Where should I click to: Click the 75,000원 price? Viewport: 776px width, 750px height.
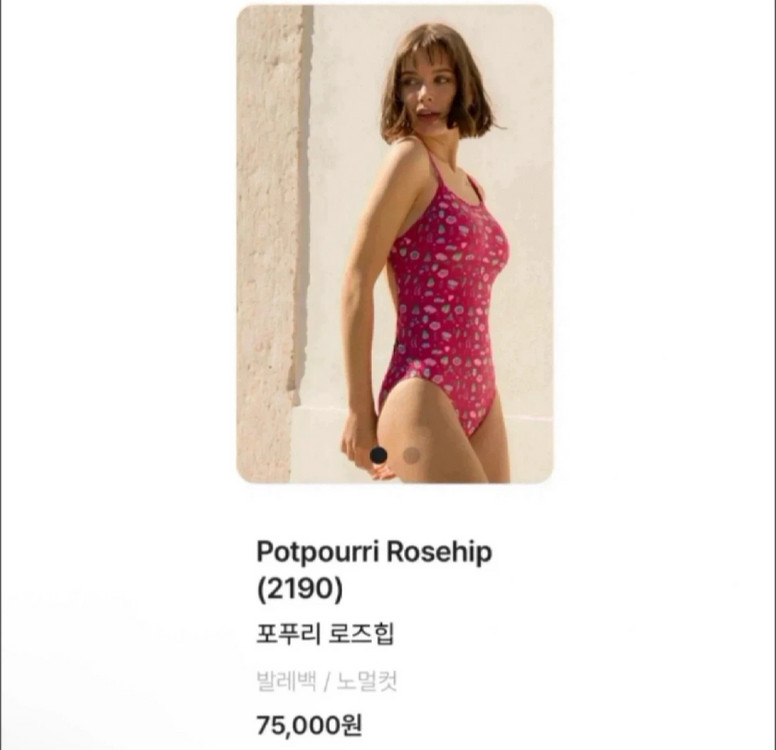[309, 725]
